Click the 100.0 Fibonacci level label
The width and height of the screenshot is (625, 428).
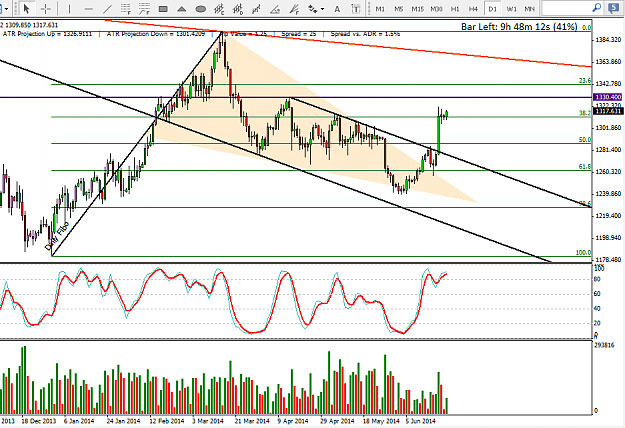pyautogui.click(x=583, y=253)
